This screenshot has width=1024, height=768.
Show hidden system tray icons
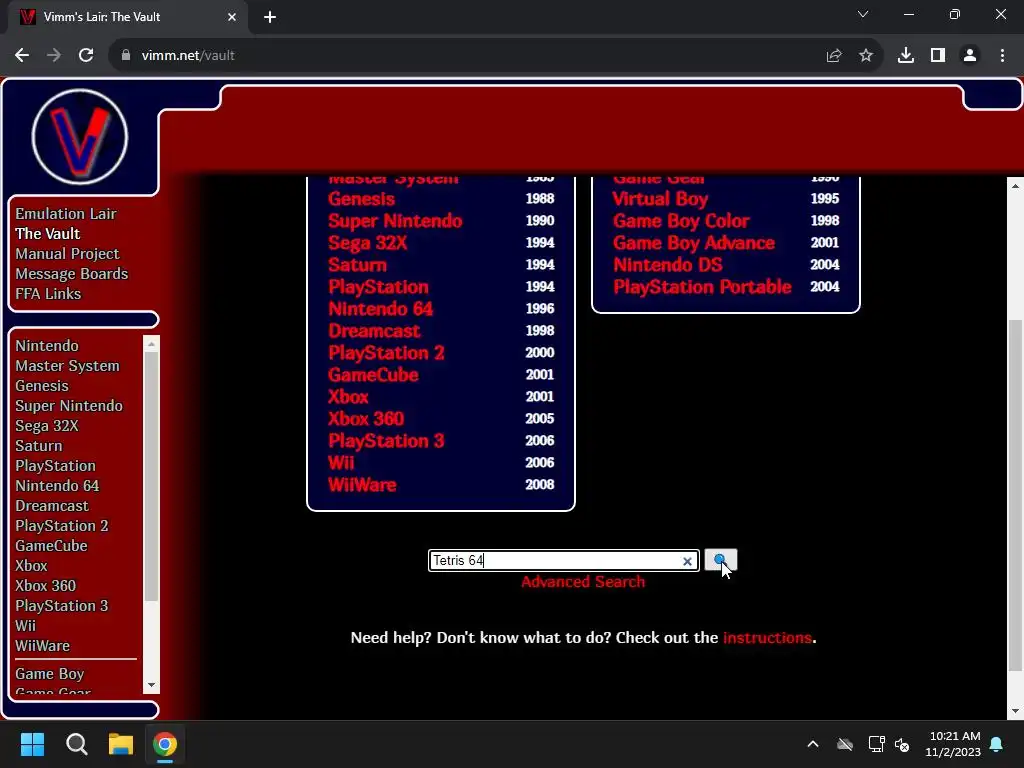pos(813,744)
